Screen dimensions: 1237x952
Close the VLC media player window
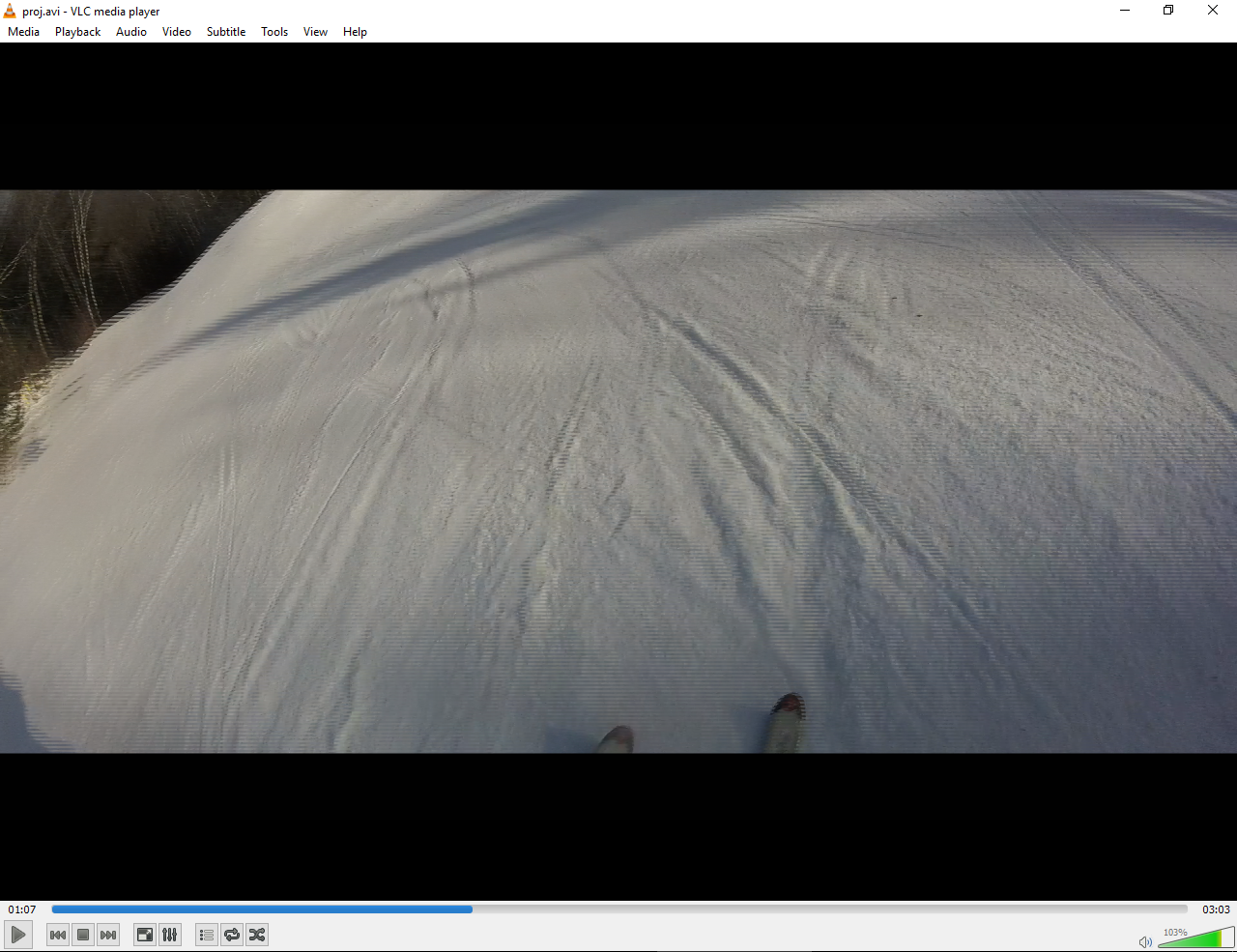1213,11
